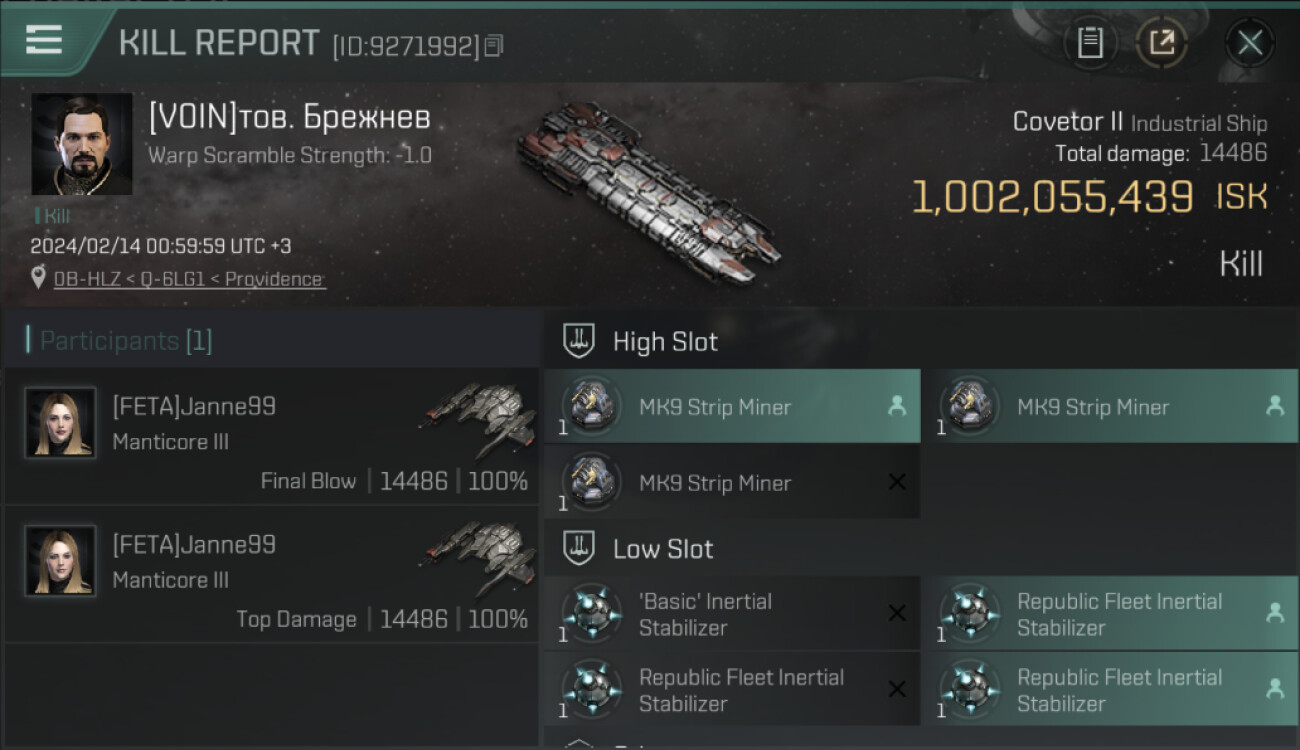Select the Top Damage Janne99 entry

tap(270, 575)
